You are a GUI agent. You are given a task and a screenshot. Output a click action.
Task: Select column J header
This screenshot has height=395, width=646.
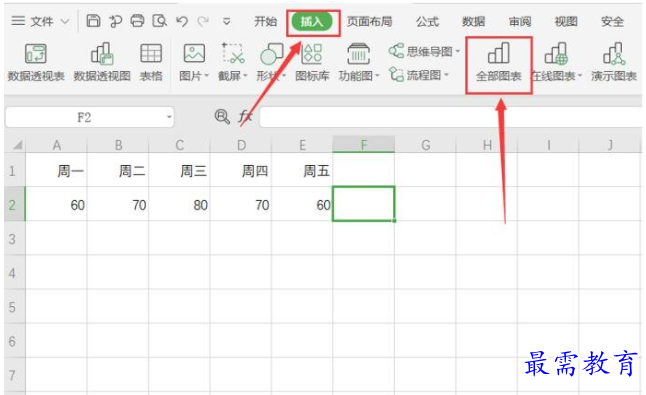[x=610, y=145]
